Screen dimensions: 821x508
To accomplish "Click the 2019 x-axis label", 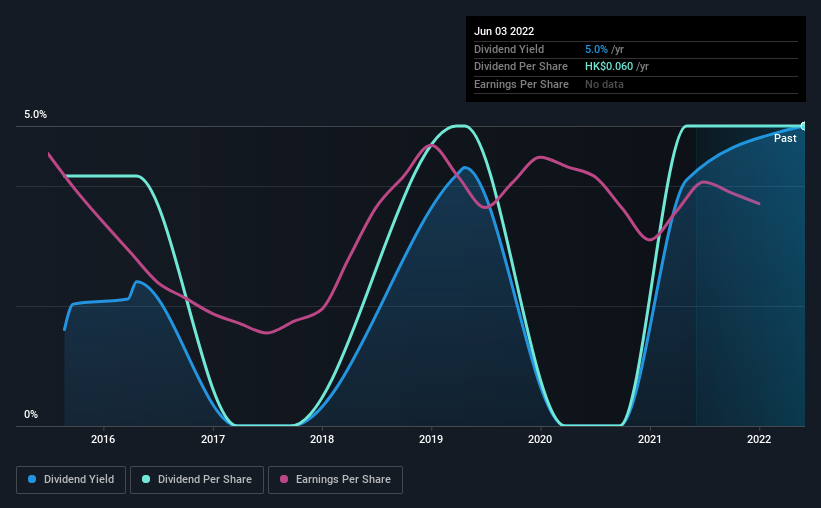I will click(x=431, y=439).
